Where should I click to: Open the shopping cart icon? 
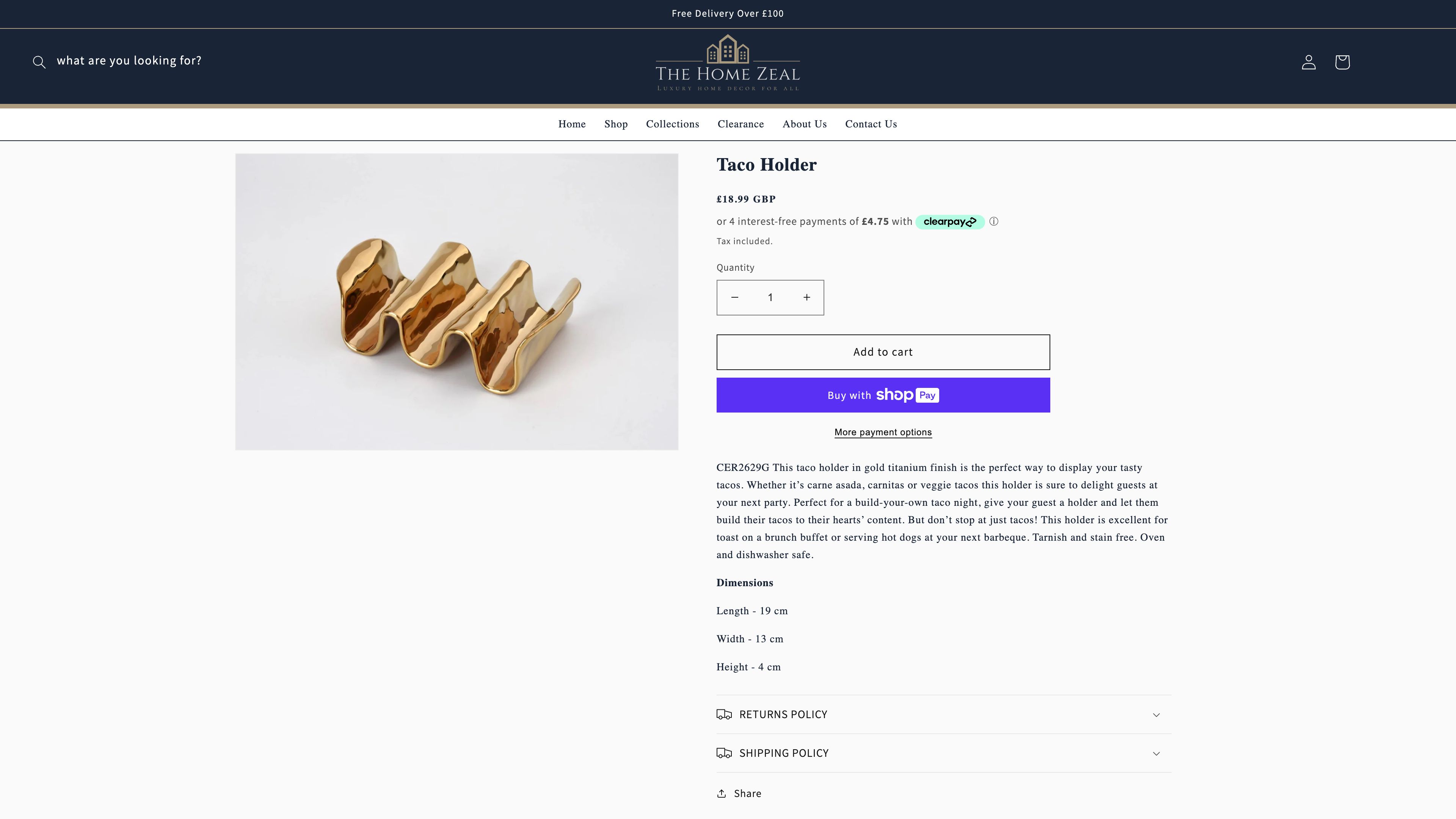1342,62
